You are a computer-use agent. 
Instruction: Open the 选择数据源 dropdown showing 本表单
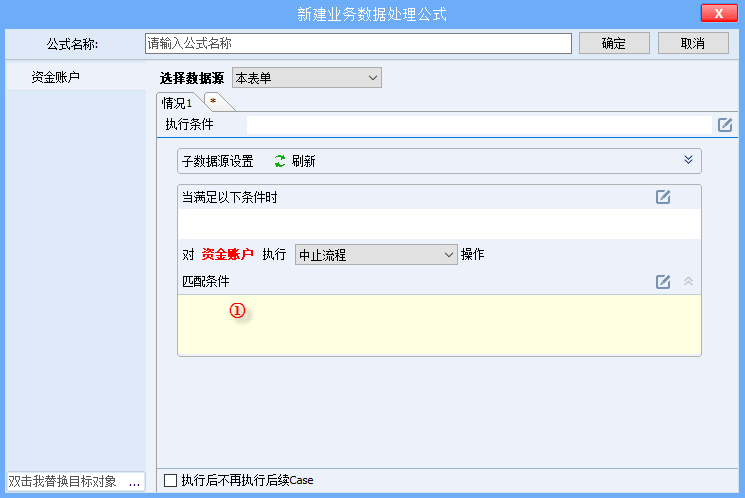tap(306, 78)
